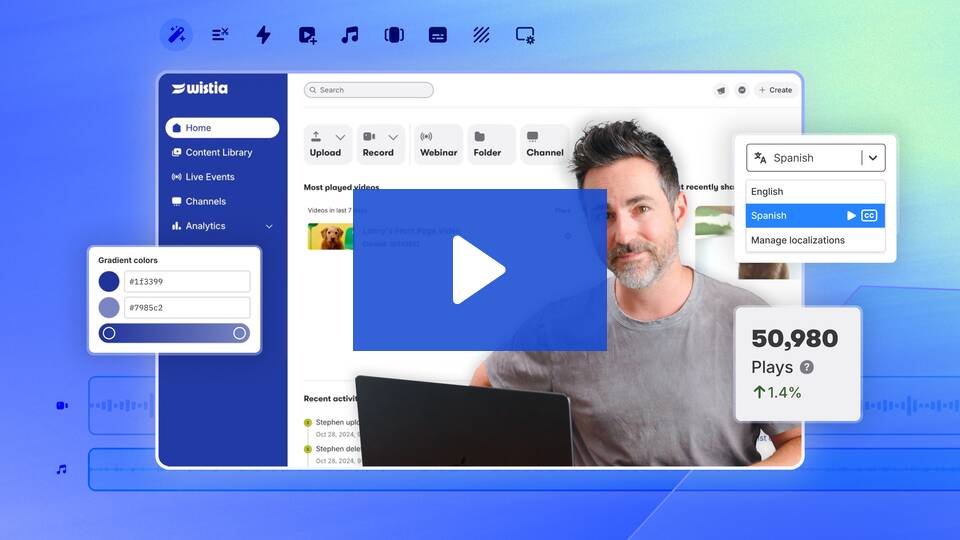Click the right gradient slider handle
The width and height of the screenshot is (960, 540).
(x=239, y=333)
